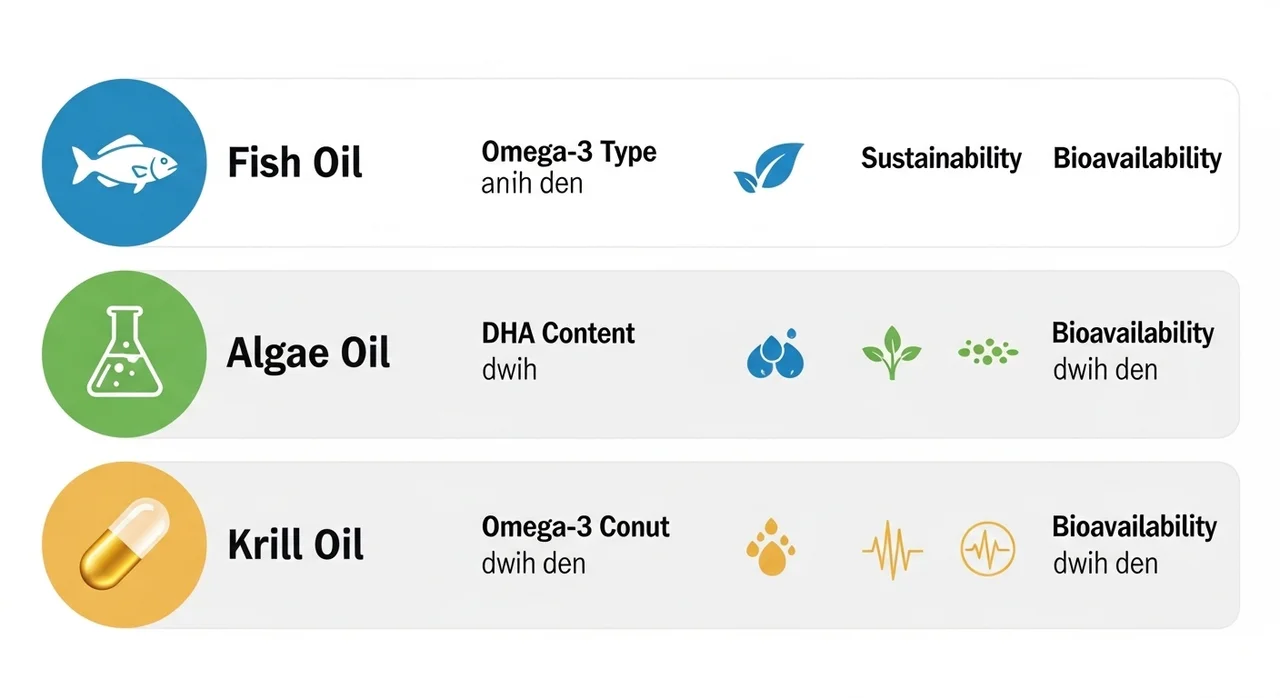Click the Omega-3 Type label
The width and height of the screenshot is (1280, 698).
click(x=568, y=153)
